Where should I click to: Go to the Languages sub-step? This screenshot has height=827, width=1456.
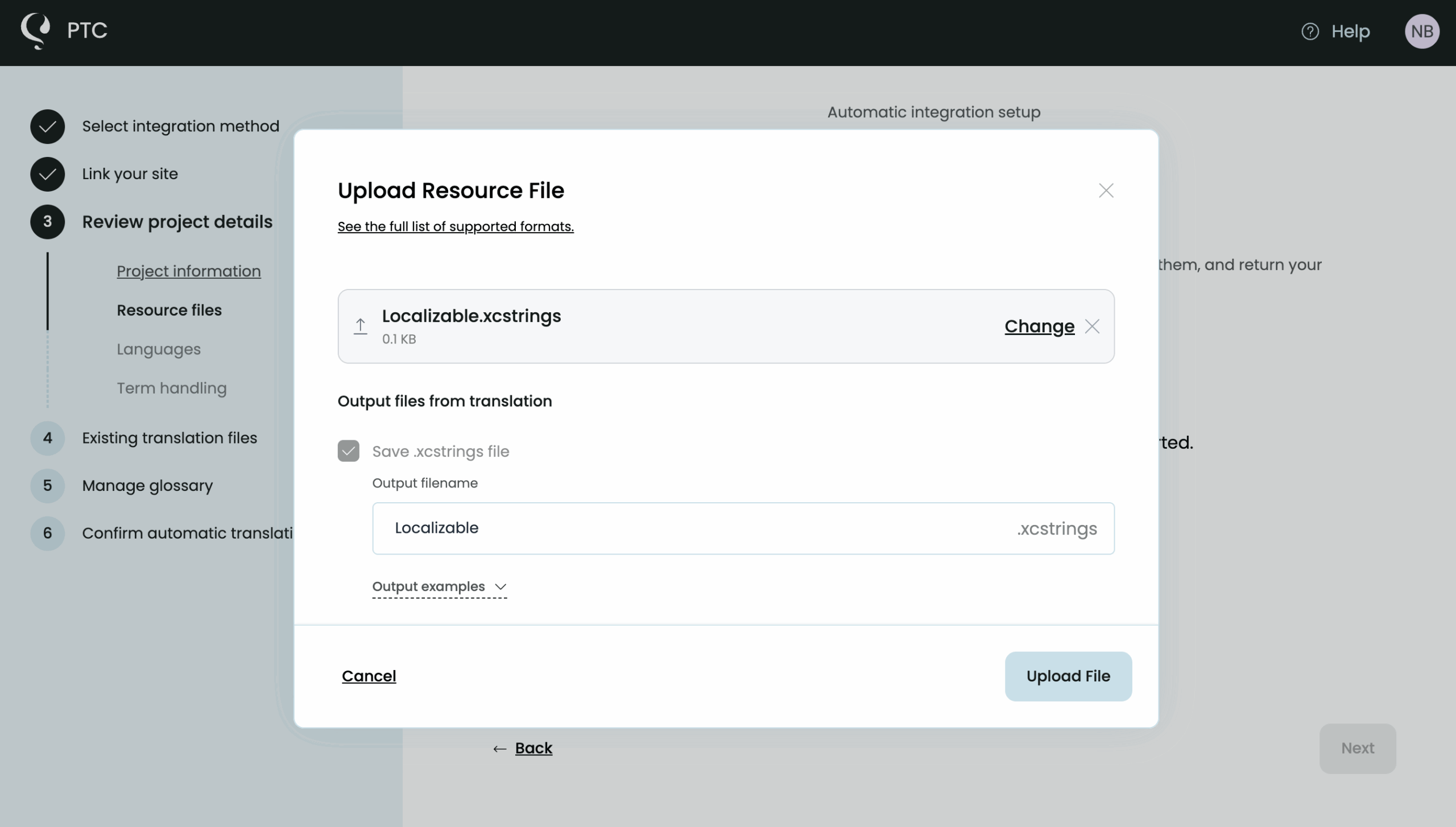[x=159, y=349]
